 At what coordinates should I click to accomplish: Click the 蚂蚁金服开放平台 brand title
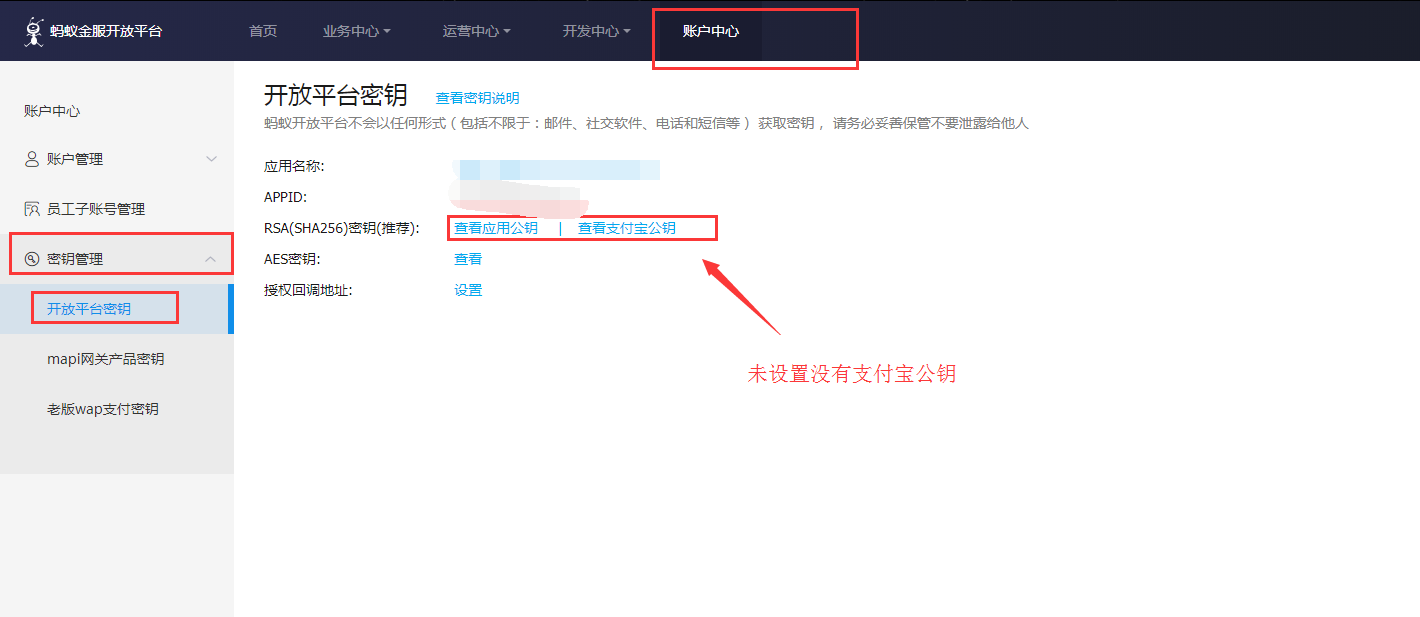(x=106, y=31)
